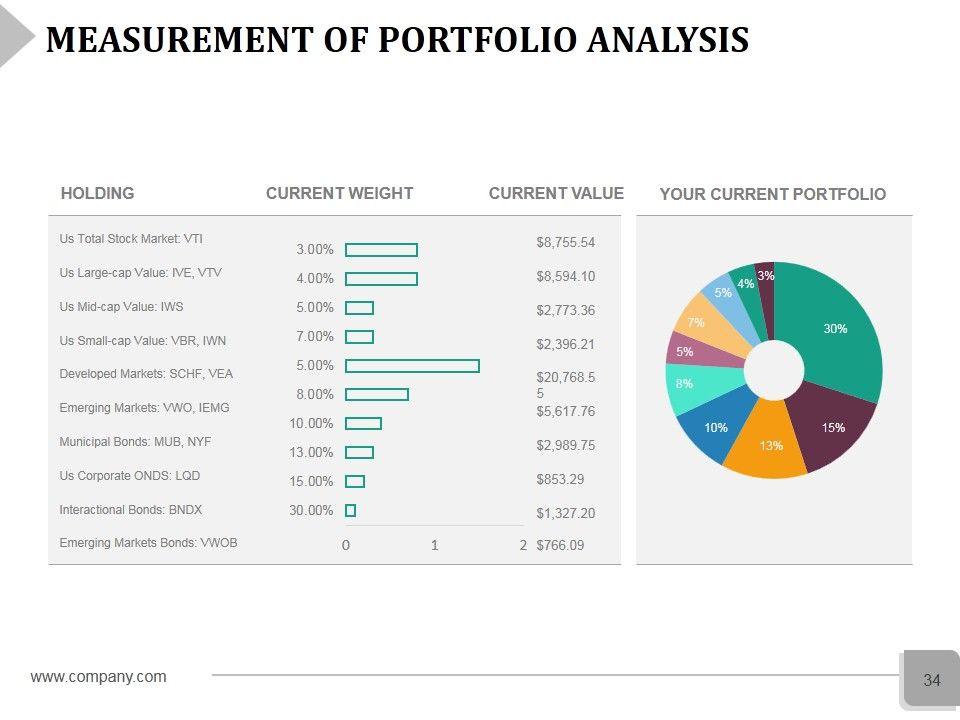Click the slide number 34 box
The image size is (960, 720).
point(932,681)
